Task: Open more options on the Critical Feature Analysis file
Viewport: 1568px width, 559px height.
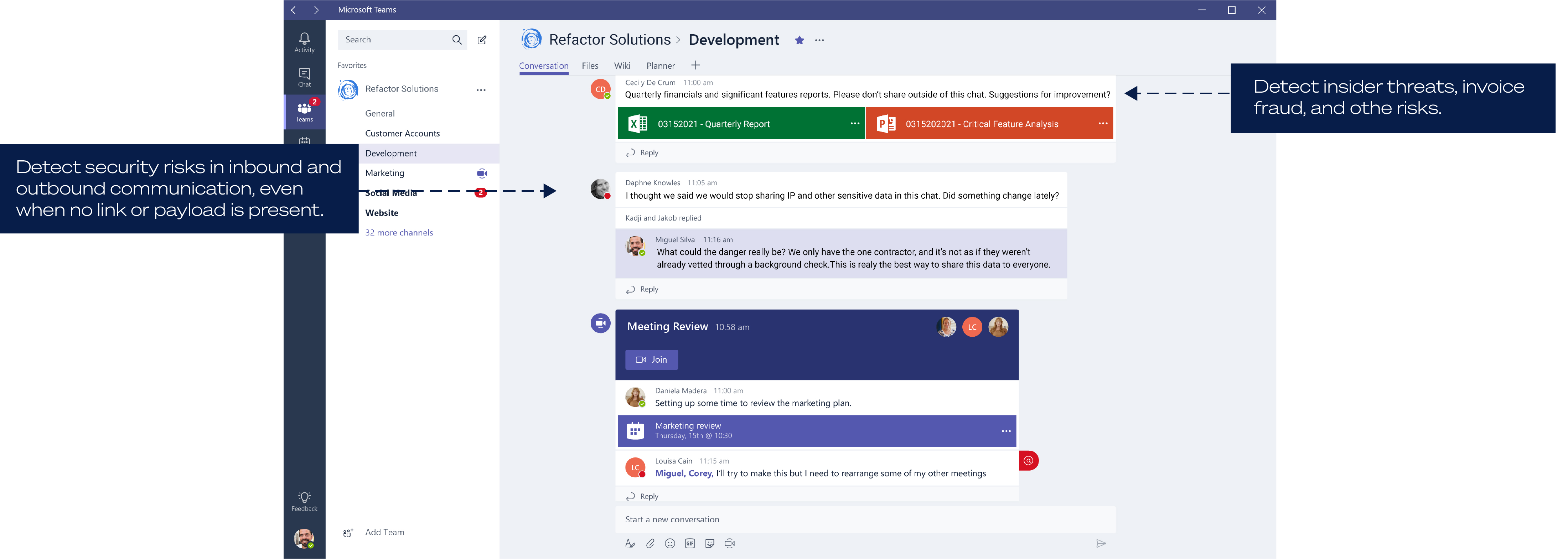Action: tap(1102, 123)
